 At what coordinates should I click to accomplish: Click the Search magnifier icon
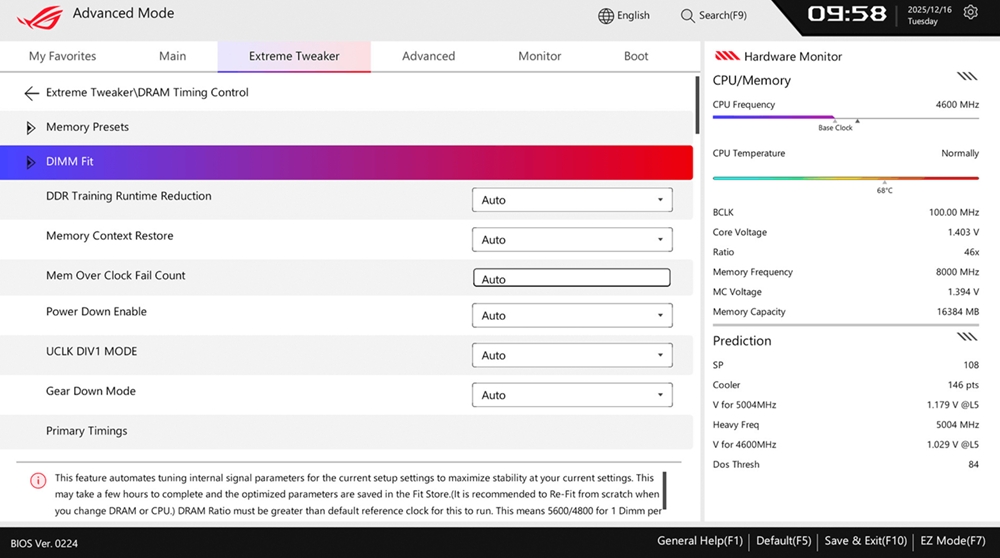click(x=688, y=16)
